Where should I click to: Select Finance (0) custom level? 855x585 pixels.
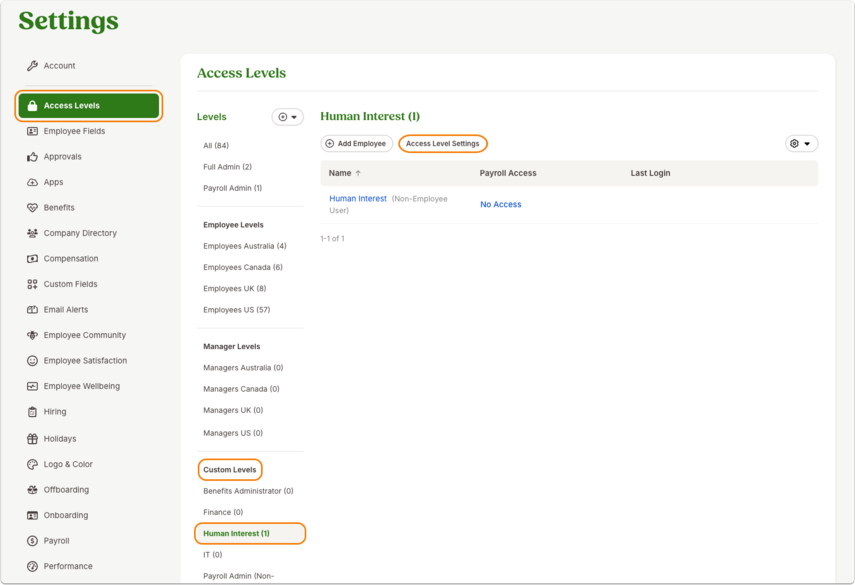click(223, 512)
